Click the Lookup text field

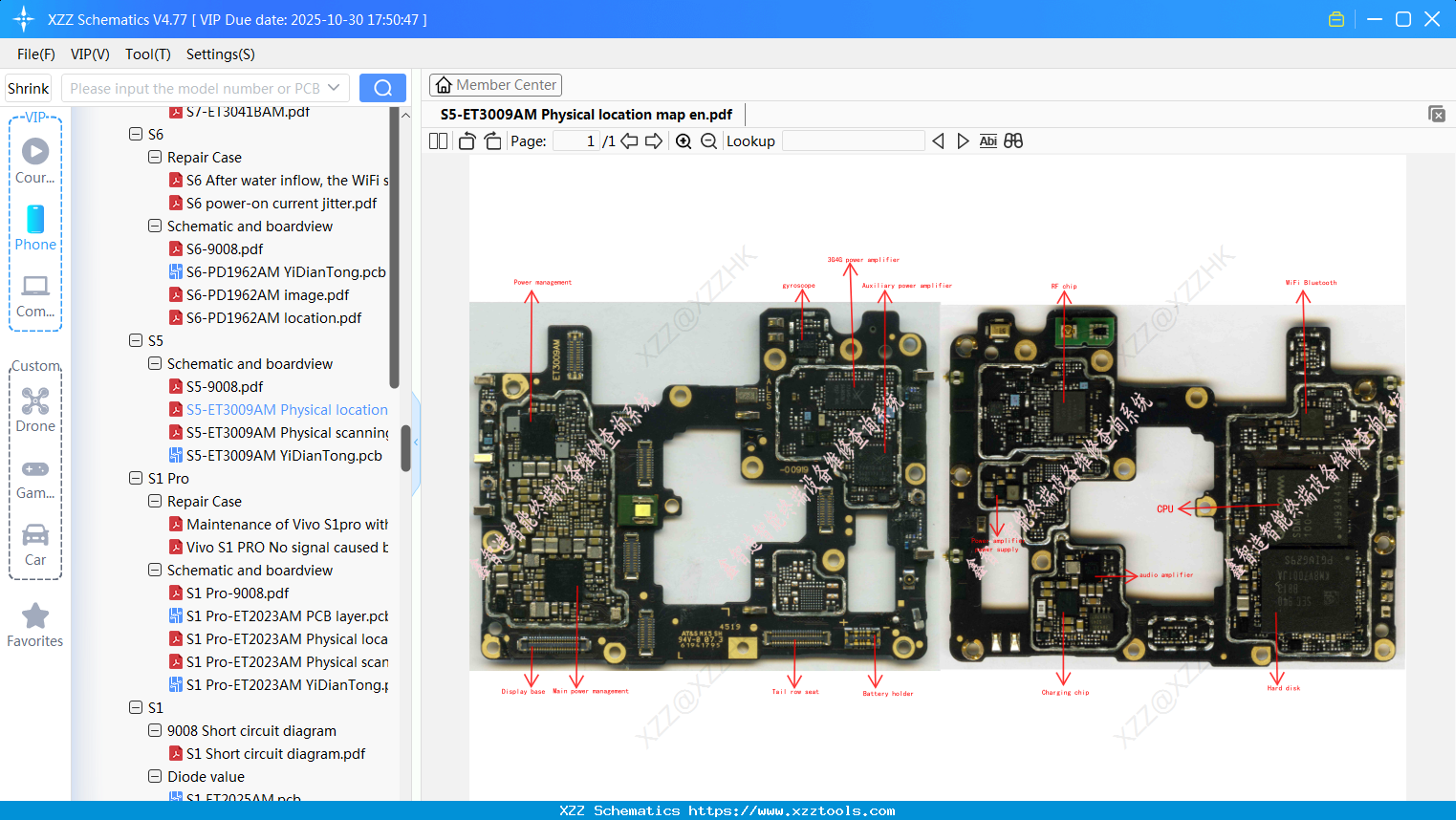[854, 141]
